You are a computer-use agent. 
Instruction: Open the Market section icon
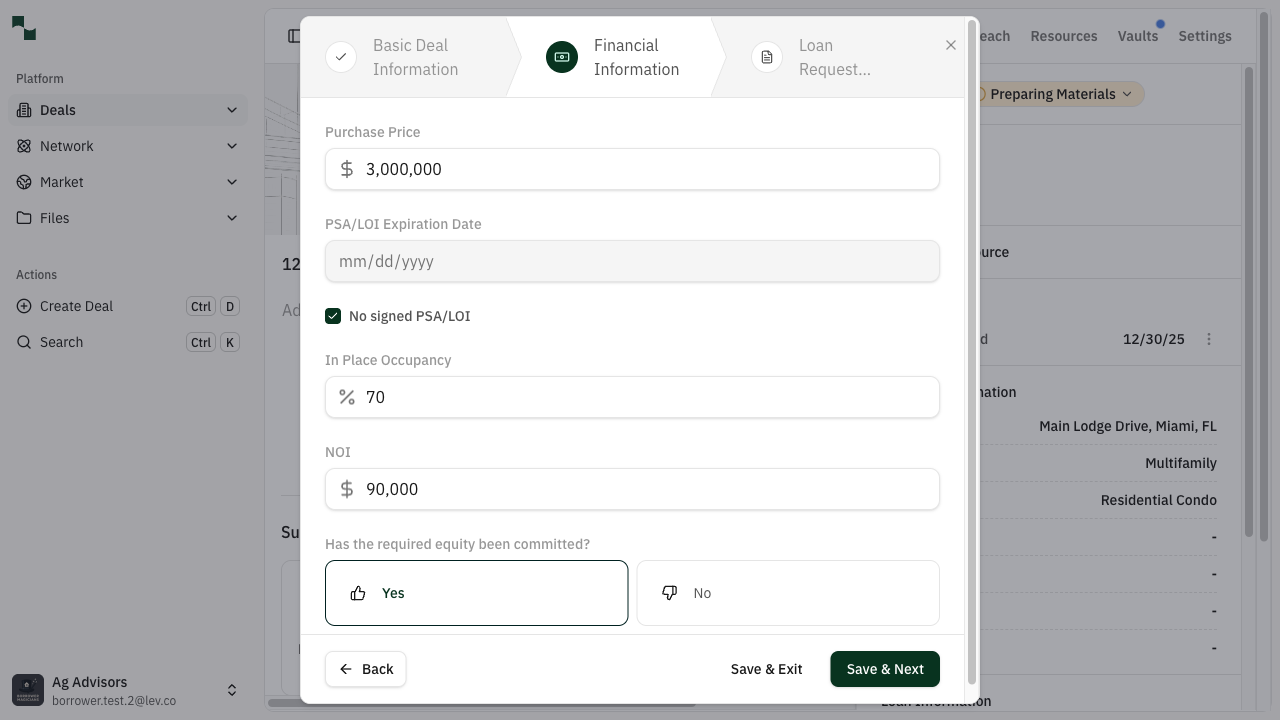pyautogui.click(x=22, y=182)
